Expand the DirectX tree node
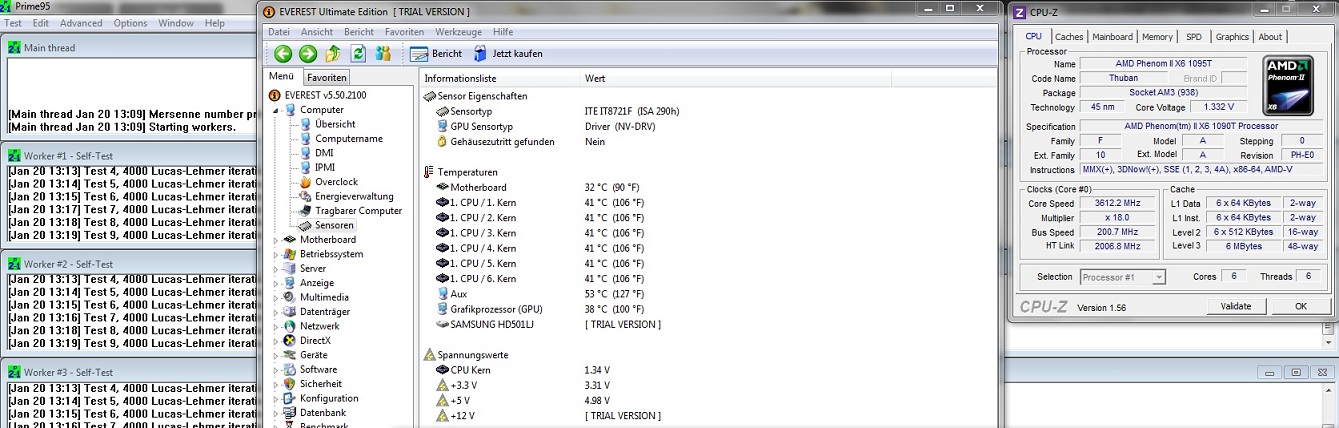 pos(276,341)
